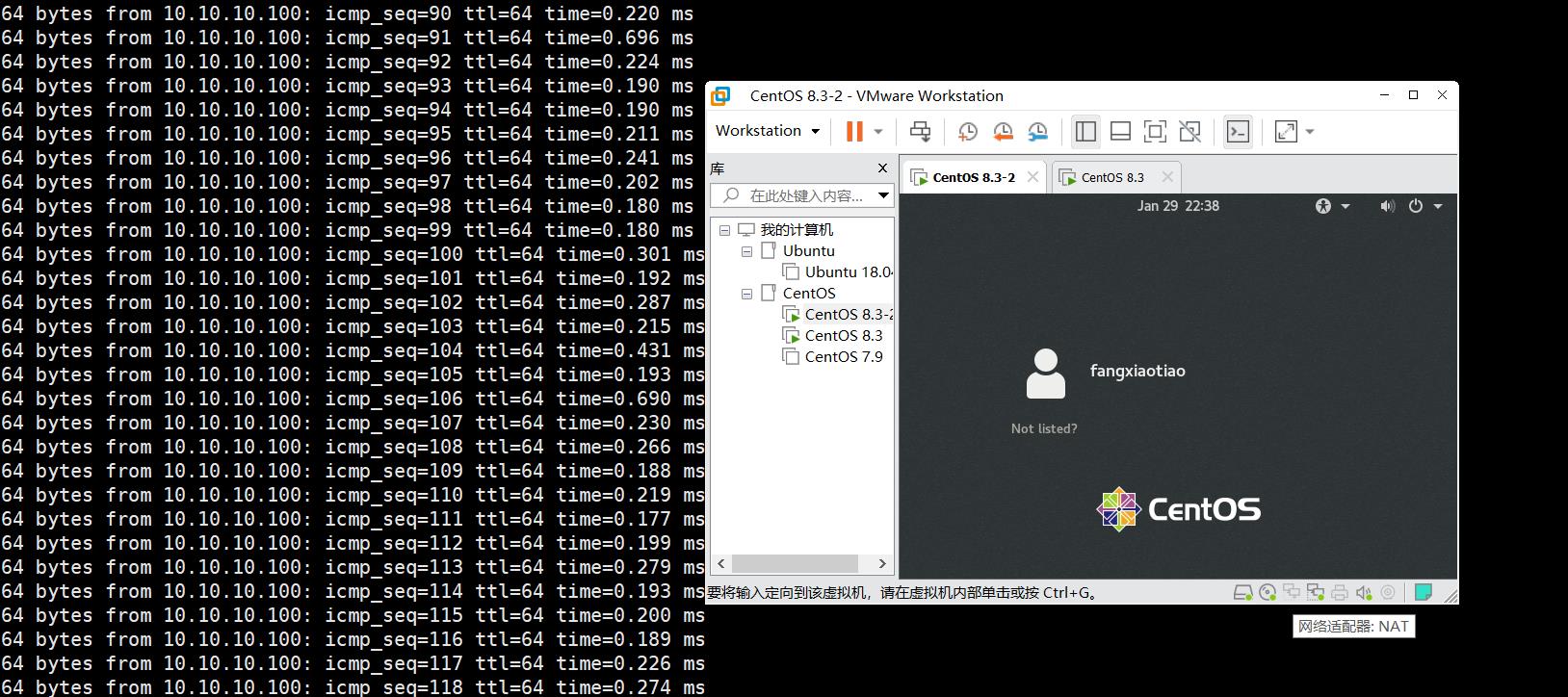
Task: Click the greyed circular device status icon
Action: tap(1388, 592)
